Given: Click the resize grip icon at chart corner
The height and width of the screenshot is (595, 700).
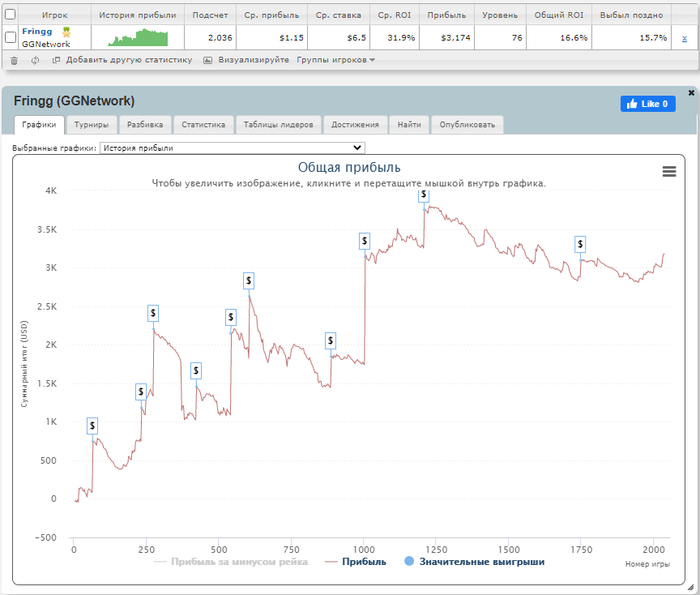Looking at the screenshot, I should (690, 587).
